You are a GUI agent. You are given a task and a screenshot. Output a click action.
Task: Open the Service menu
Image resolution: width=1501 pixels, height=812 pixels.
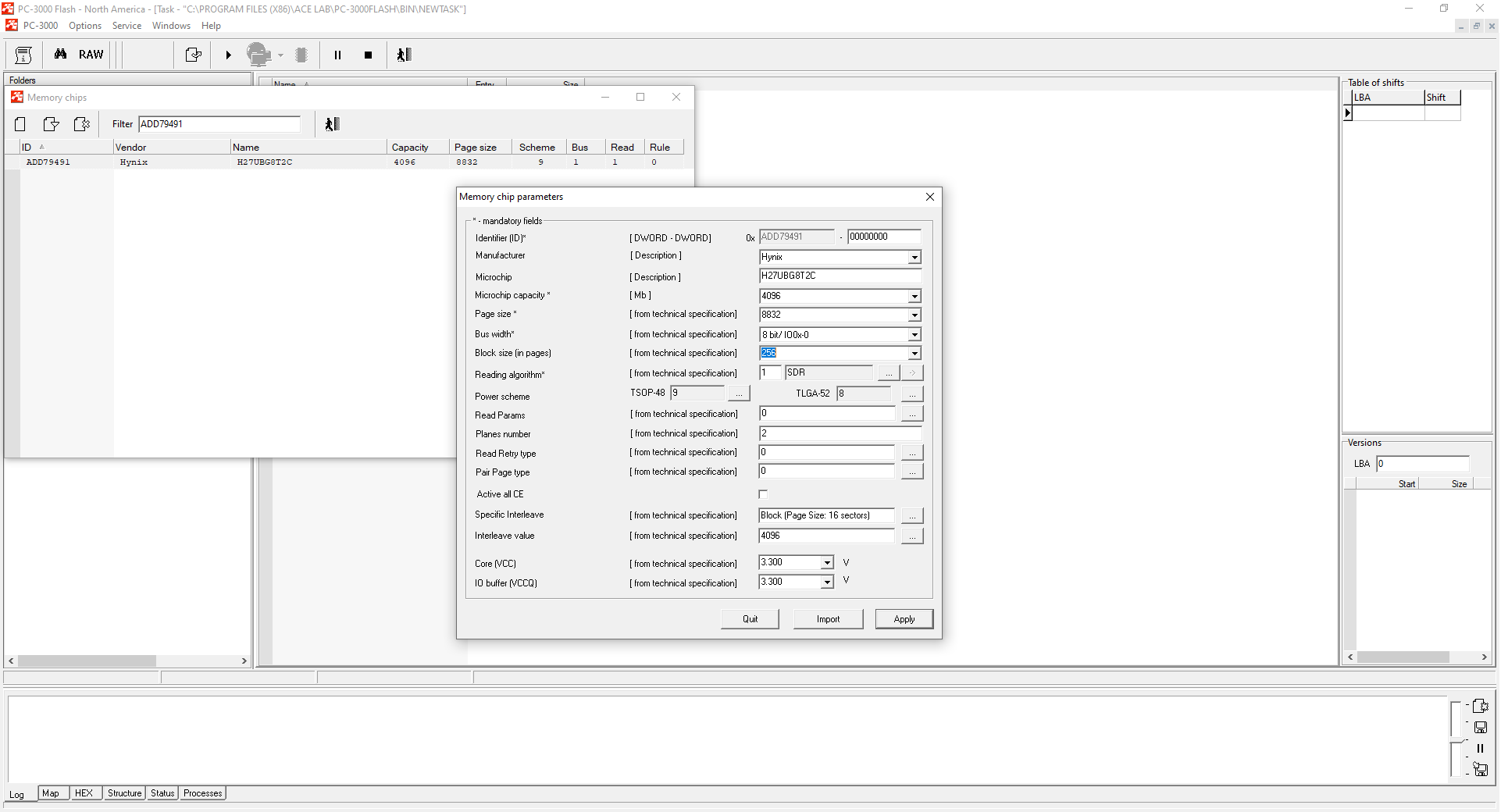pyautogui.click(x=127, y=26)
